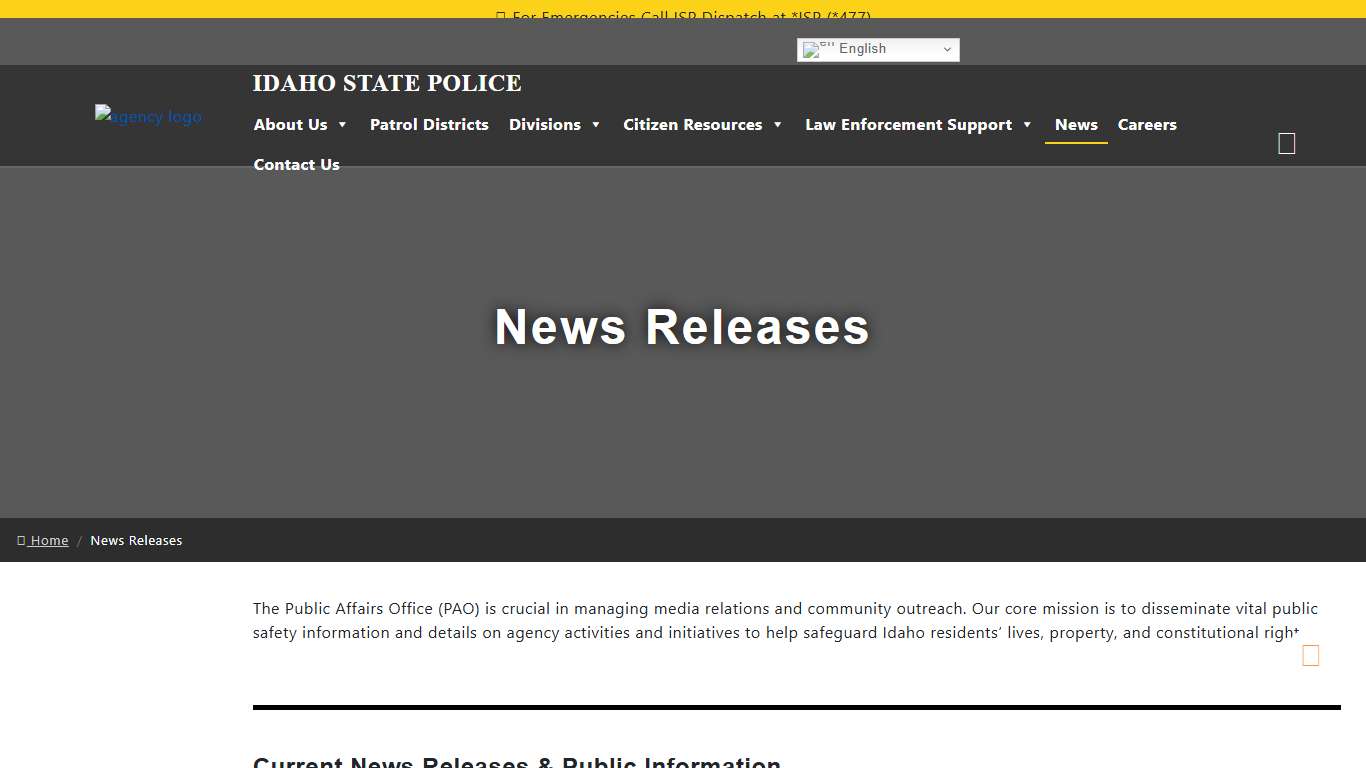Select the News menu item

1076,124
